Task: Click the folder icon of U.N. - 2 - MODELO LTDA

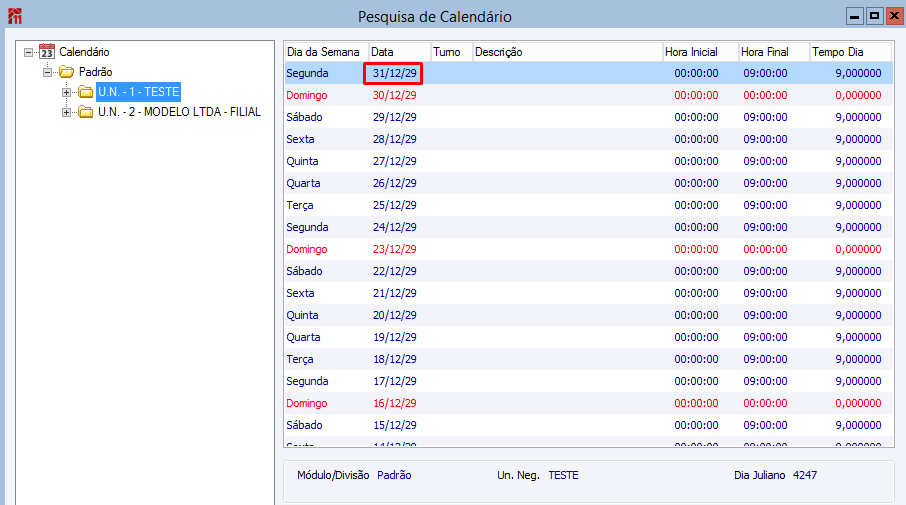Action: click(86, 112)
